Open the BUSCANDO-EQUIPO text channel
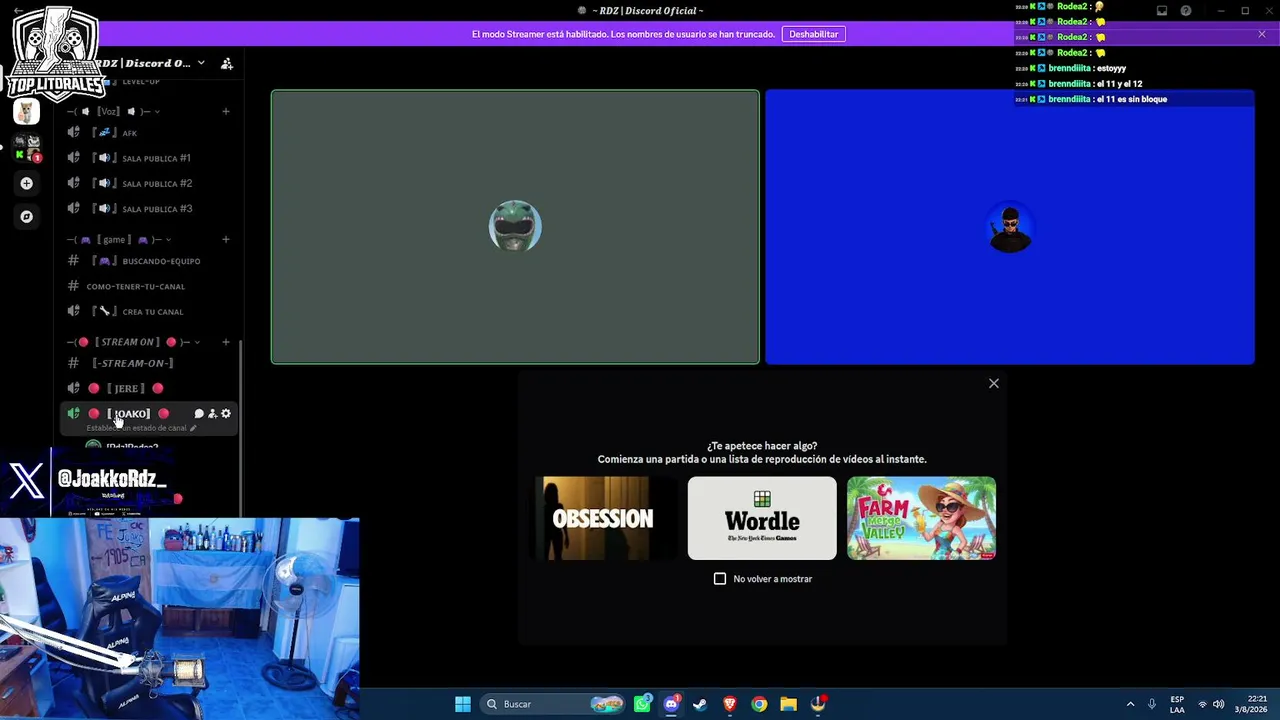 tap(148, 261)
